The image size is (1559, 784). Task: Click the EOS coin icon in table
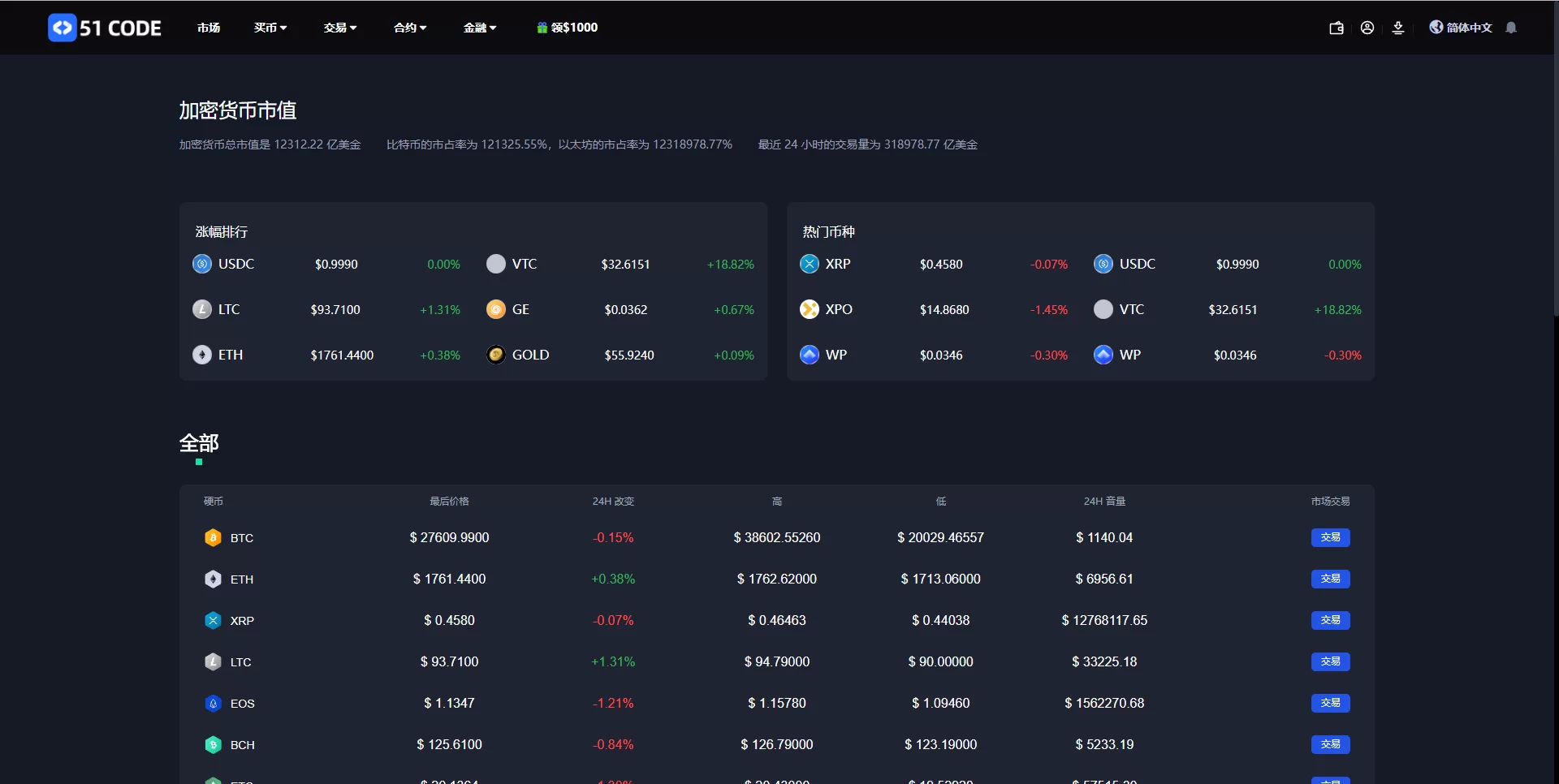click(x=213, y=704)
